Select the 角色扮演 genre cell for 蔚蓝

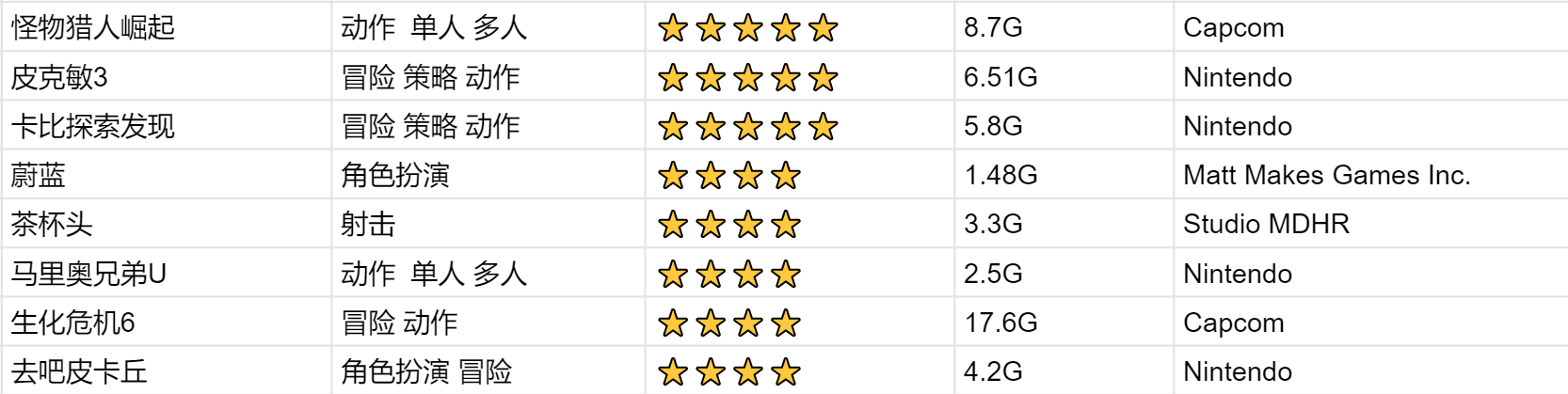point(395,175)
